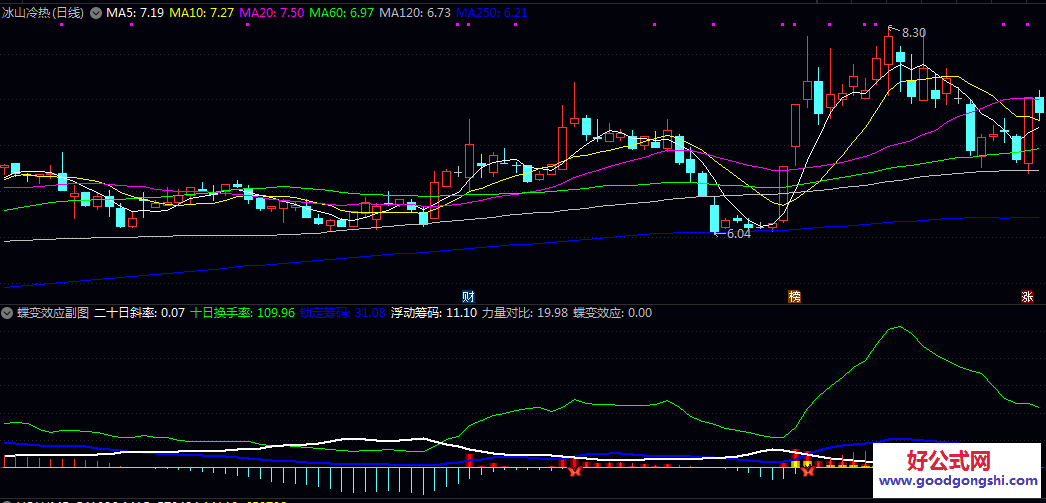Select the MA5 moving average label
This screenshot has width=1046, height=503.
(x=135, y=13)
